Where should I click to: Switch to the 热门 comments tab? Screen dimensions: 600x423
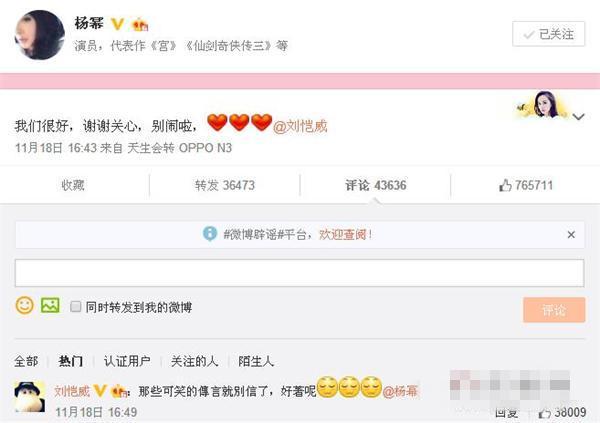pos(71,361)
